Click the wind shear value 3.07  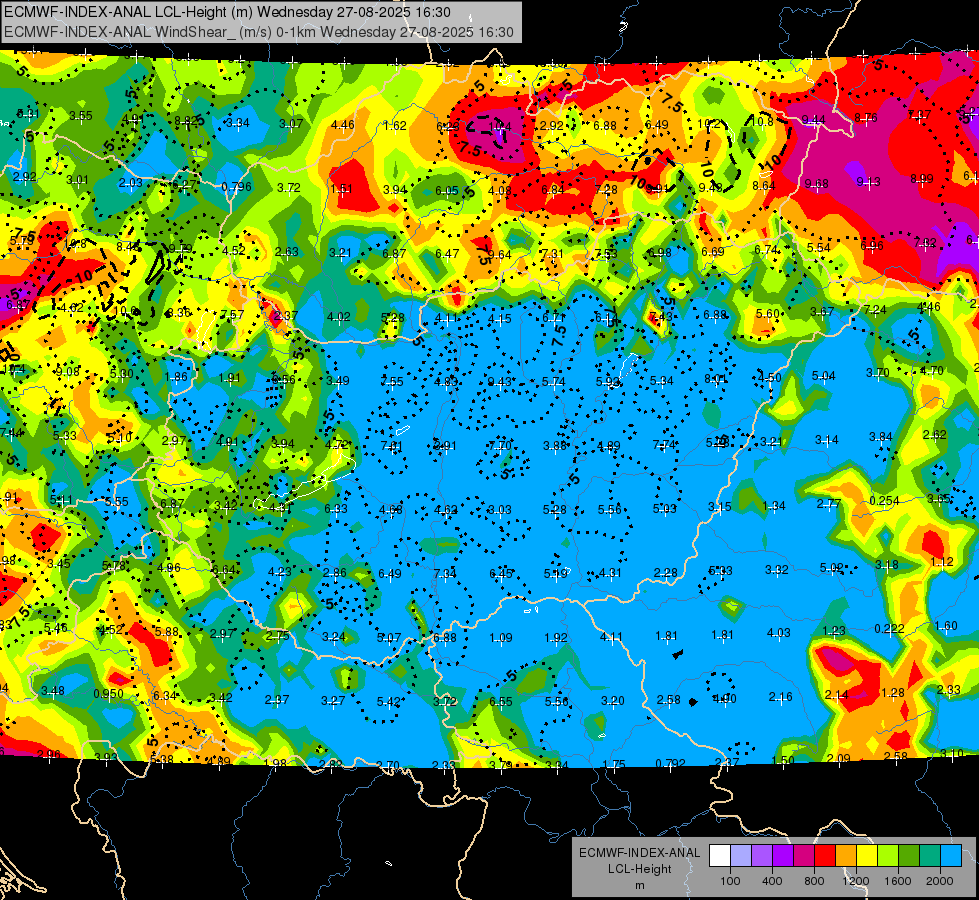291,124
